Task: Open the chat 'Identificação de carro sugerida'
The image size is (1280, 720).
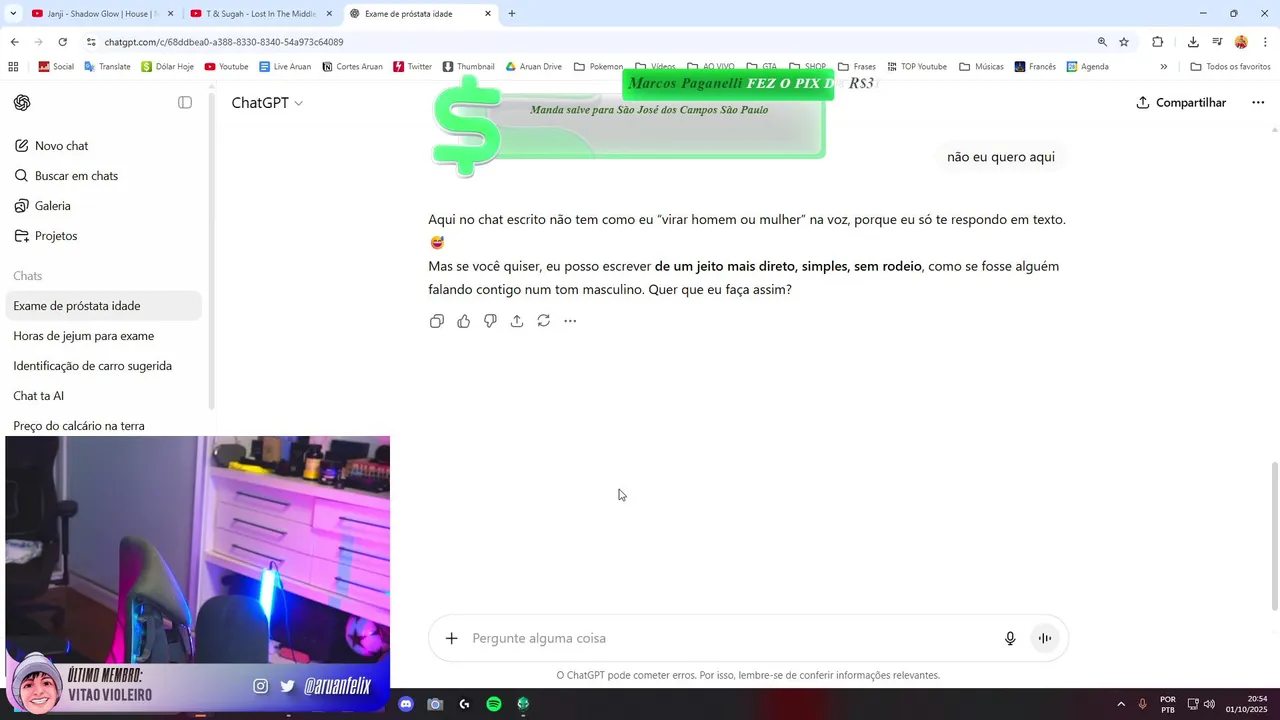Action: coord(104,366)
